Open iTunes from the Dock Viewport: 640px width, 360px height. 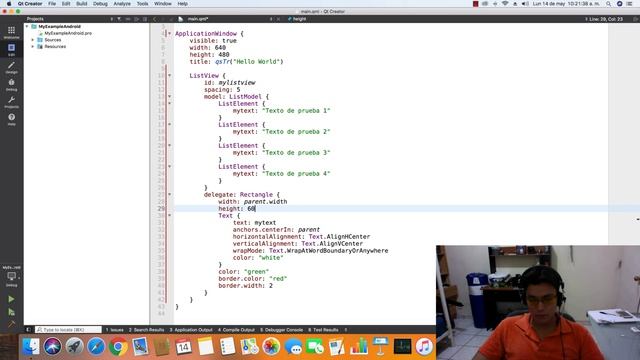(x=424, y=347)
